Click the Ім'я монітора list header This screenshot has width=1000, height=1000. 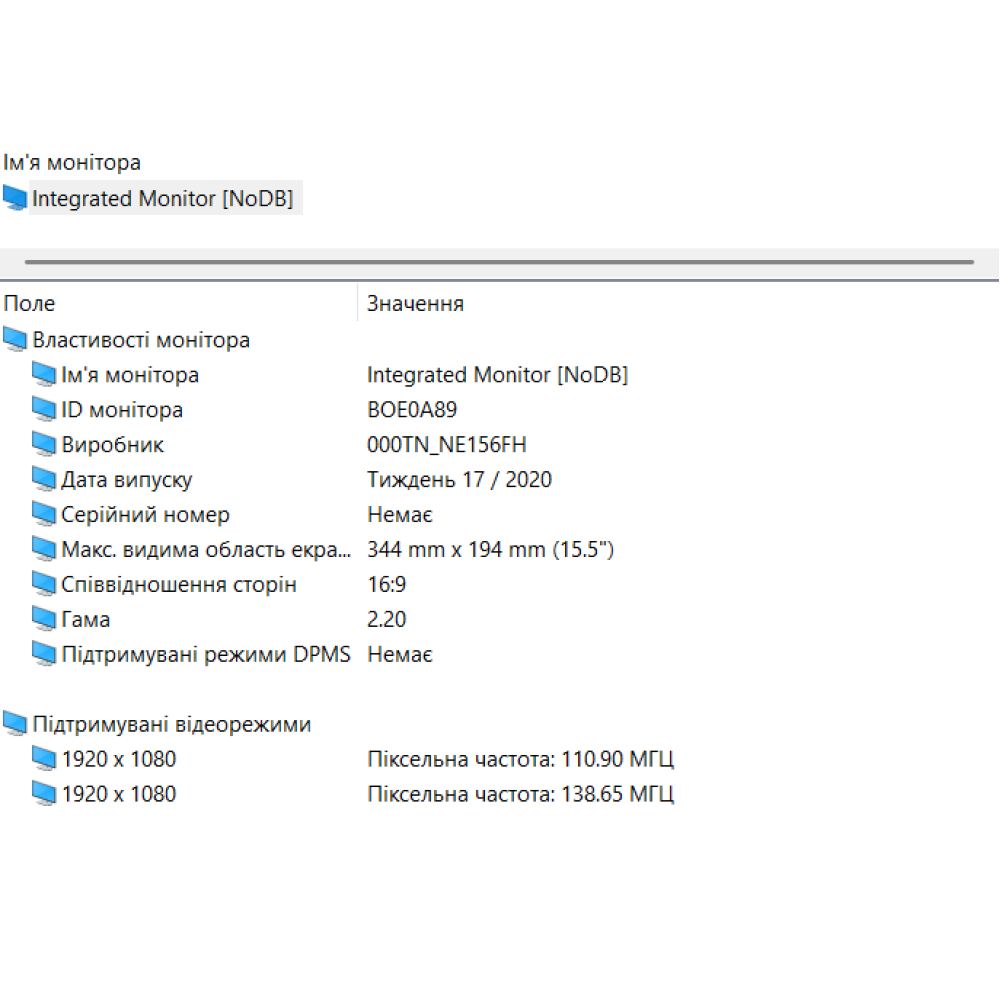coord(72,162)
